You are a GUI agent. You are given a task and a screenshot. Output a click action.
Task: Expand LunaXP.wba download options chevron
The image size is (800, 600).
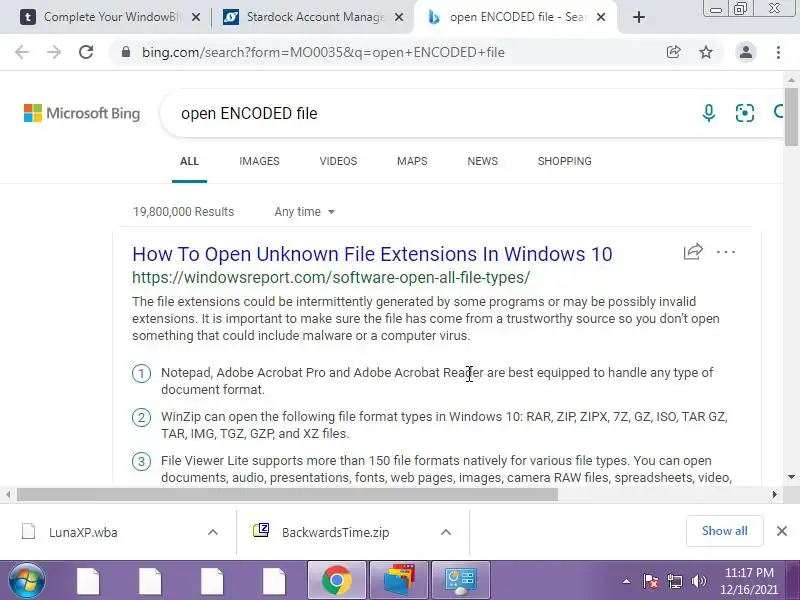(213, 532)
